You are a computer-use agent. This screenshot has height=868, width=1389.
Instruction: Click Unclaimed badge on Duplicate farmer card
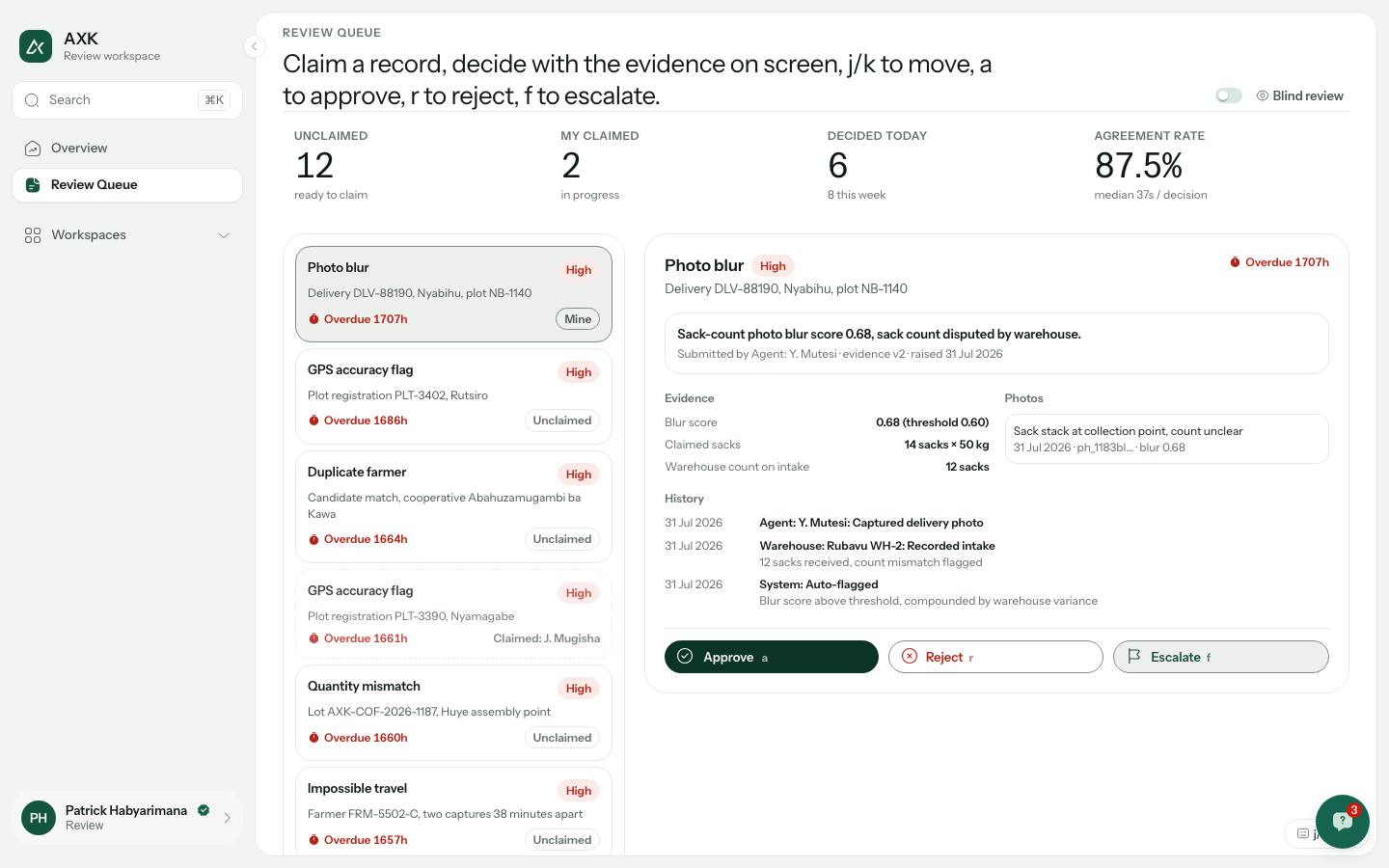coord(562,539)
